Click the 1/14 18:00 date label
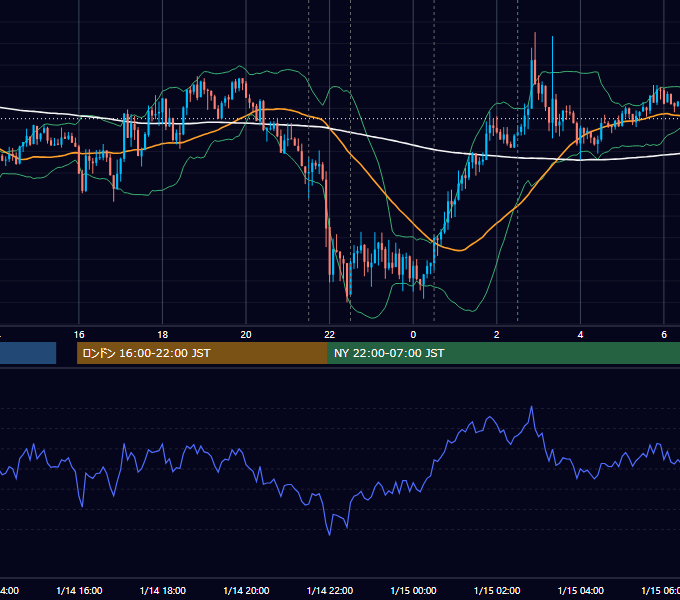Viewport: 680px width, 600px height. coord(163,591)
